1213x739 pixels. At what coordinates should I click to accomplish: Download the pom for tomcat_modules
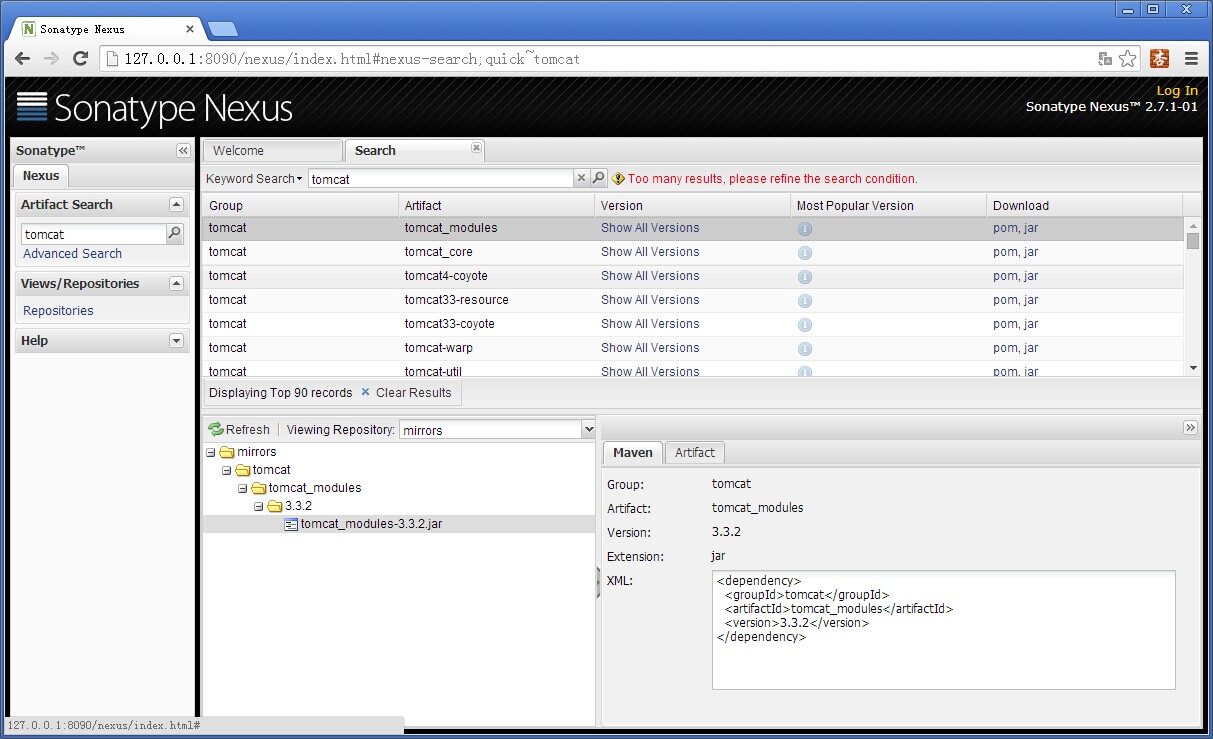tap(1004, 228)
